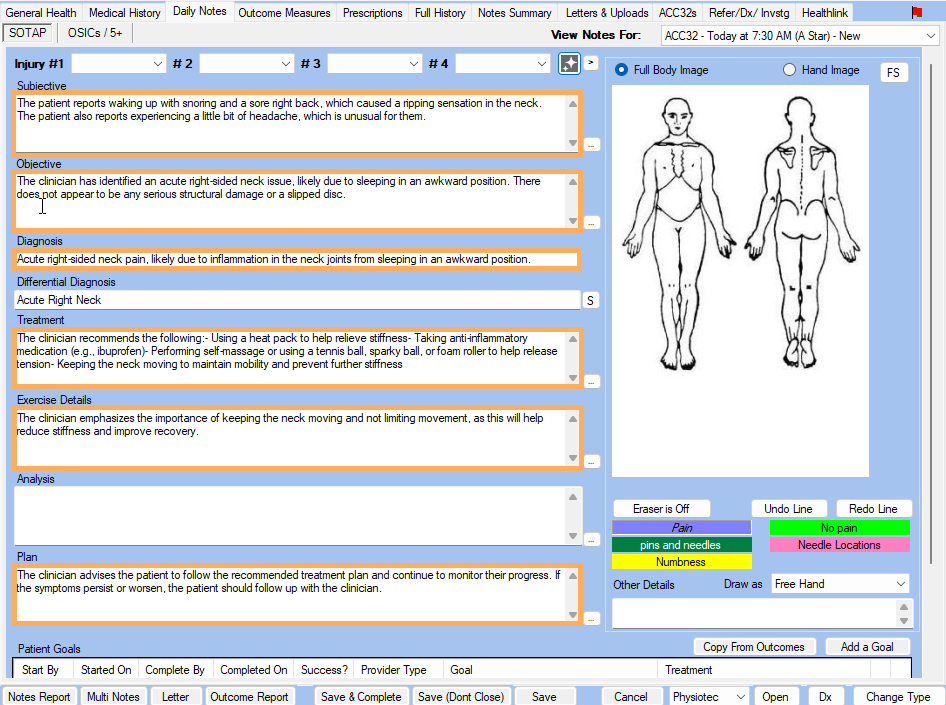Click the Treatment scrollbar up arrow
This screenshot has width=946, height=705.
coord(573,339)
